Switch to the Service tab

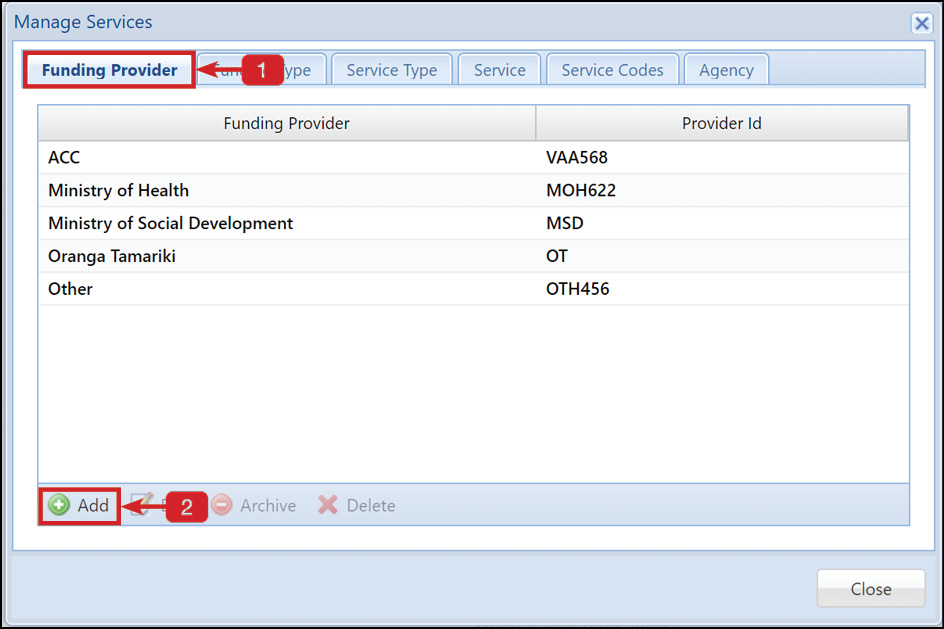[500, 70]
